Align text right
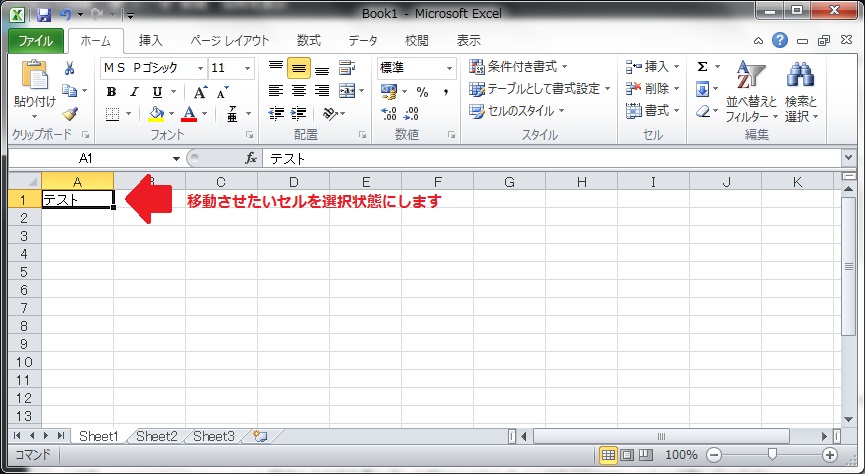The width and height of the screenshot is (865, 474). tap(322, 90)
